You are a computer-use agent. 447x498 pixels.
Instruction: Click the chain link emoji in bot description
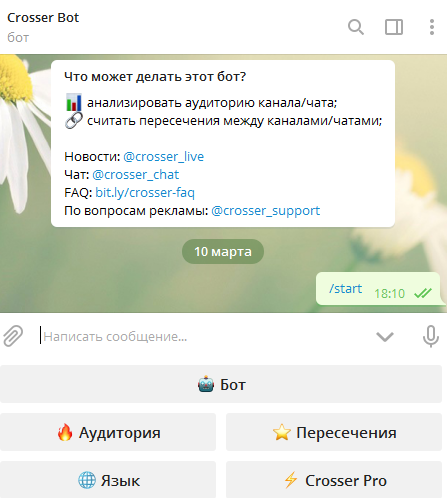pos(73,120)
